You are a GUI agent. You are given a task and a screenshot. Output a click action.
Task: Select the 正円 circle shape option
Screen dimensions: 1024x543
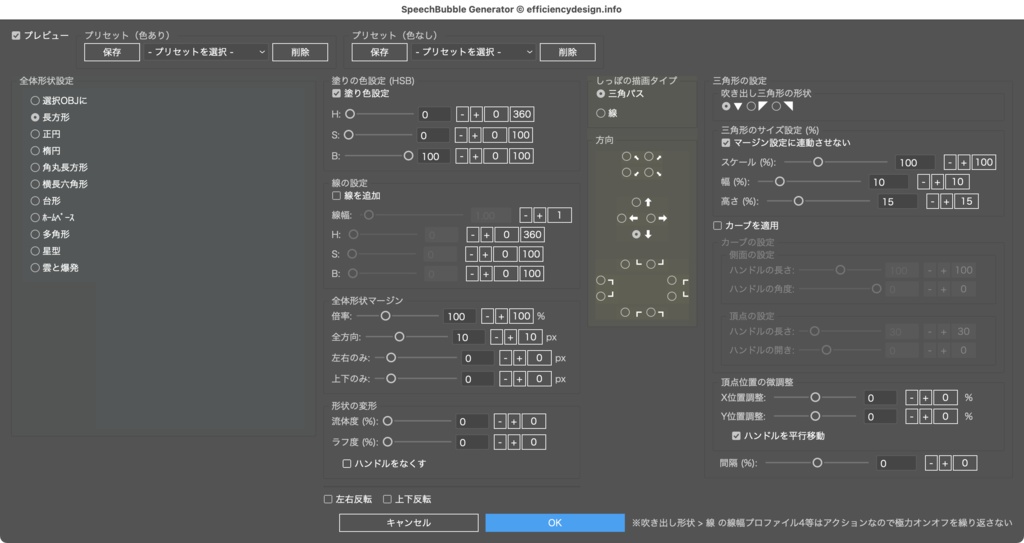click(35, 134)
